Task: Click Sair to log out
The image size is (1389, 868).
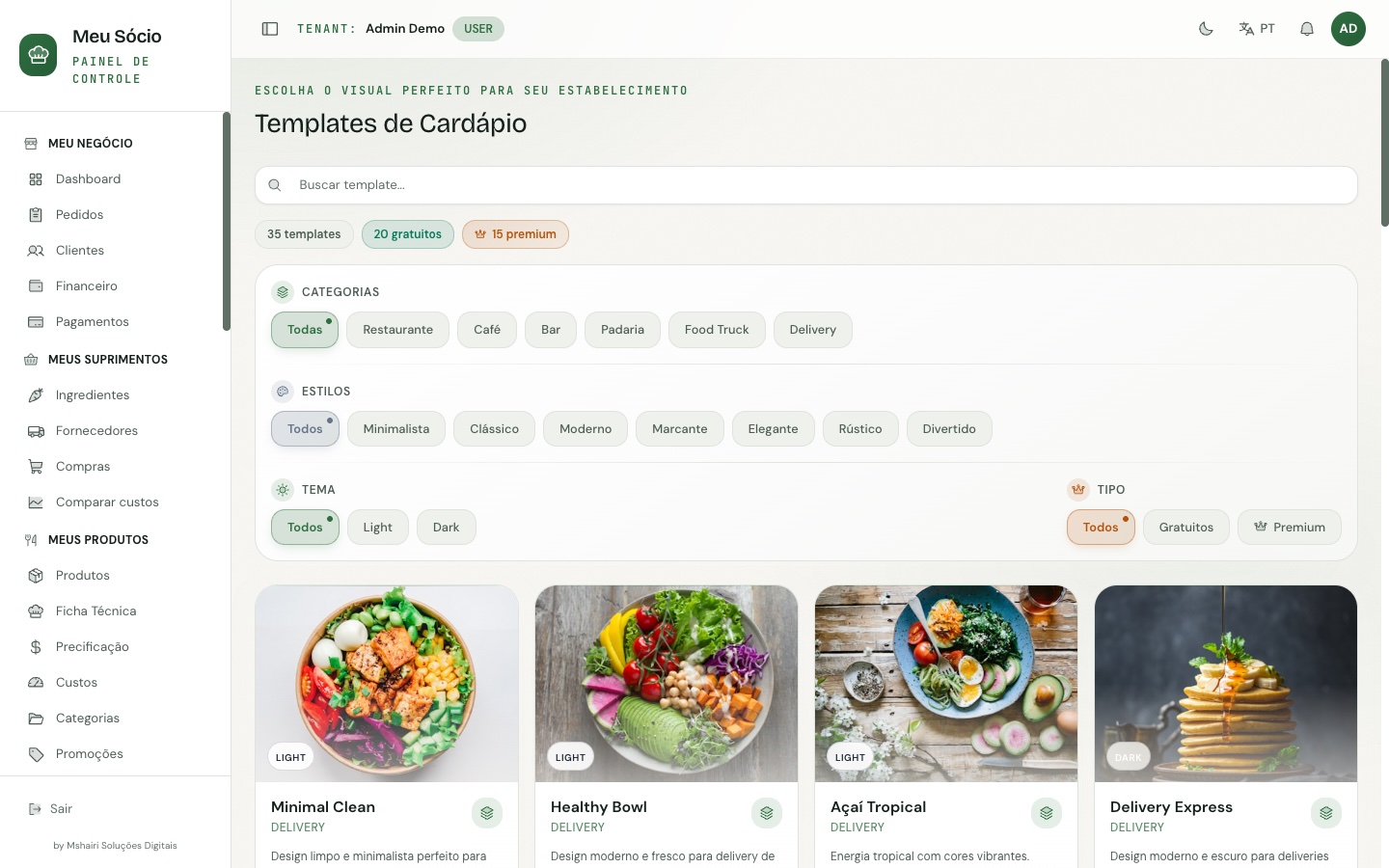Action: (x=61, y=809)
